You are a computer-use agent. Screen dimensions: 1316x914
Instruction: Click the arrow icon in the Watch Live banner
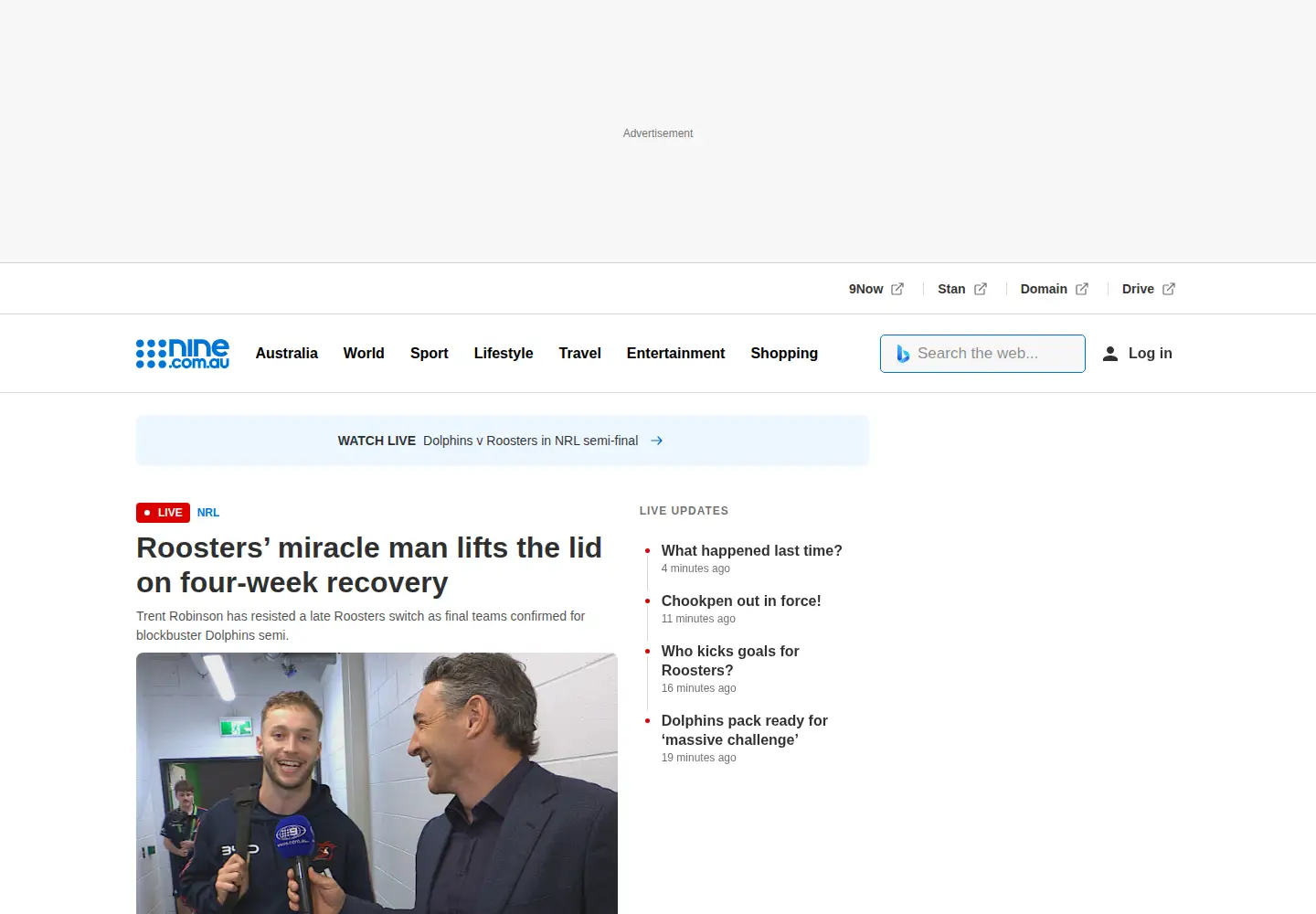(656, 441)
